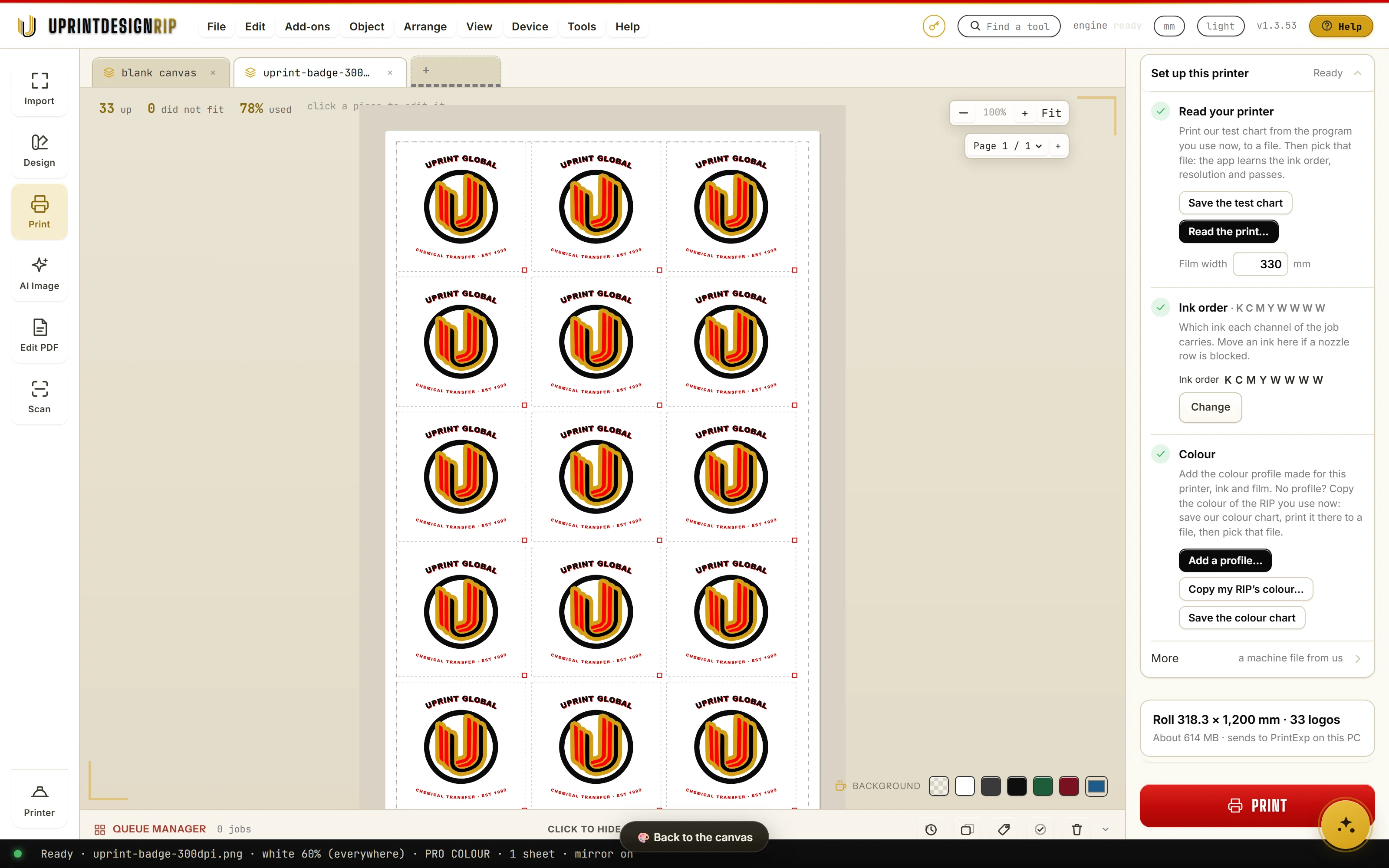Viewport: 1389px width, 868px height.
Task: Open the Device menu
Action: point(529,26)
